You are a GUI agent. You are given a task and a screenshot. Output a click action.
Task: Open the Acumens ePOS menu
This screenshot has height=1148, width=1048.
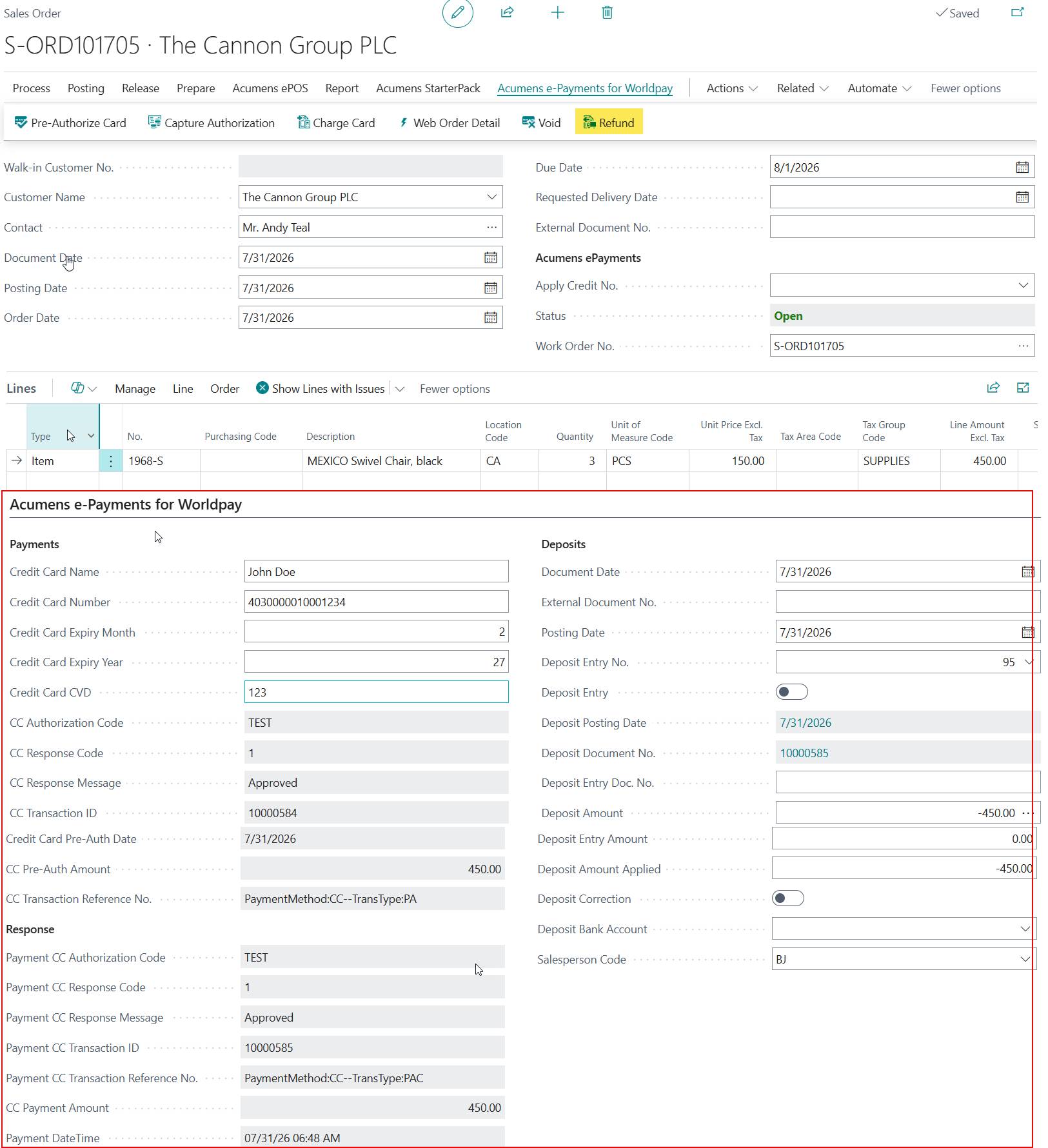coord(270,88)
